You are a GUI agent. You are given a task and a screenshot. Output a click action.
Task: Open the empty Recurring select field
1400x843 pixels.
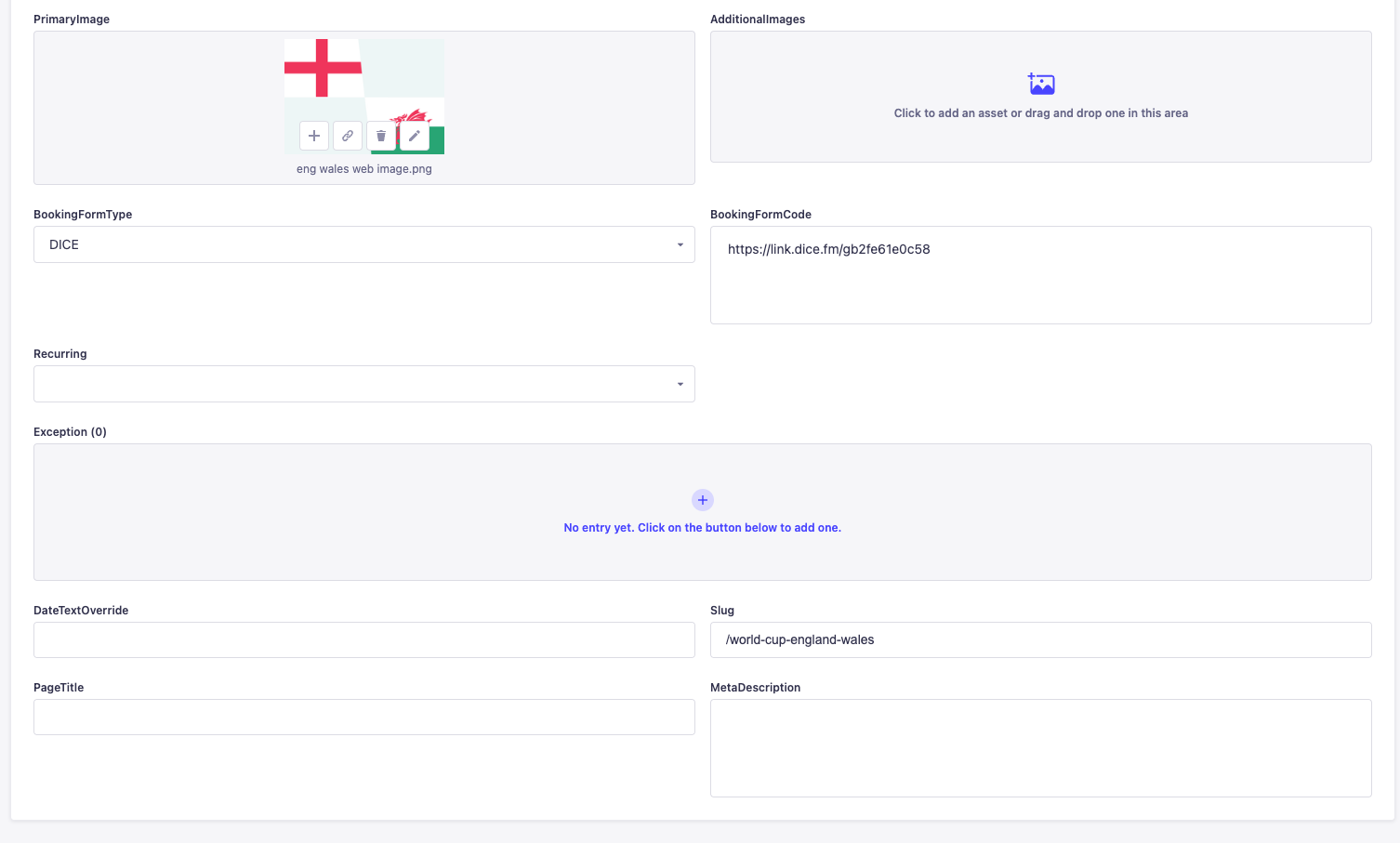pos(363,385)
